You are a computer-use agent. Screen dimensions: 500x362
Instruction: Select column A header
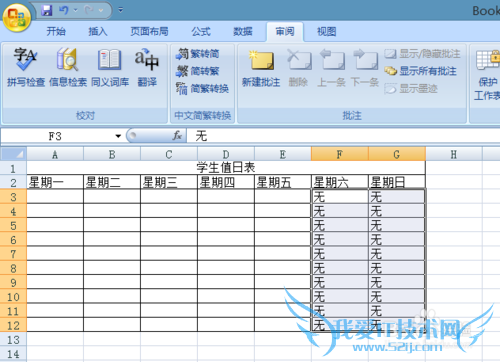pos(55,154)
